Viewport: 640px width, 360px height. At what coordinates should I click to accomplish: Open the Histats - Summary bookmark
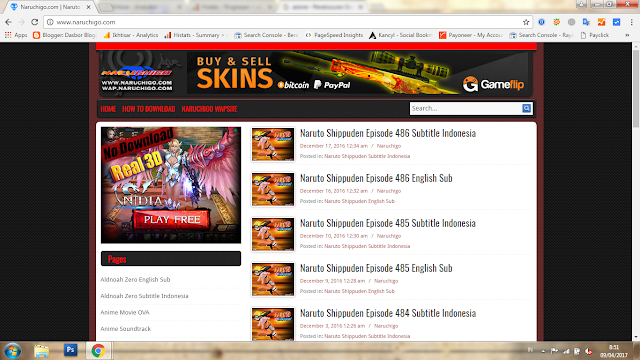(195, 35)
